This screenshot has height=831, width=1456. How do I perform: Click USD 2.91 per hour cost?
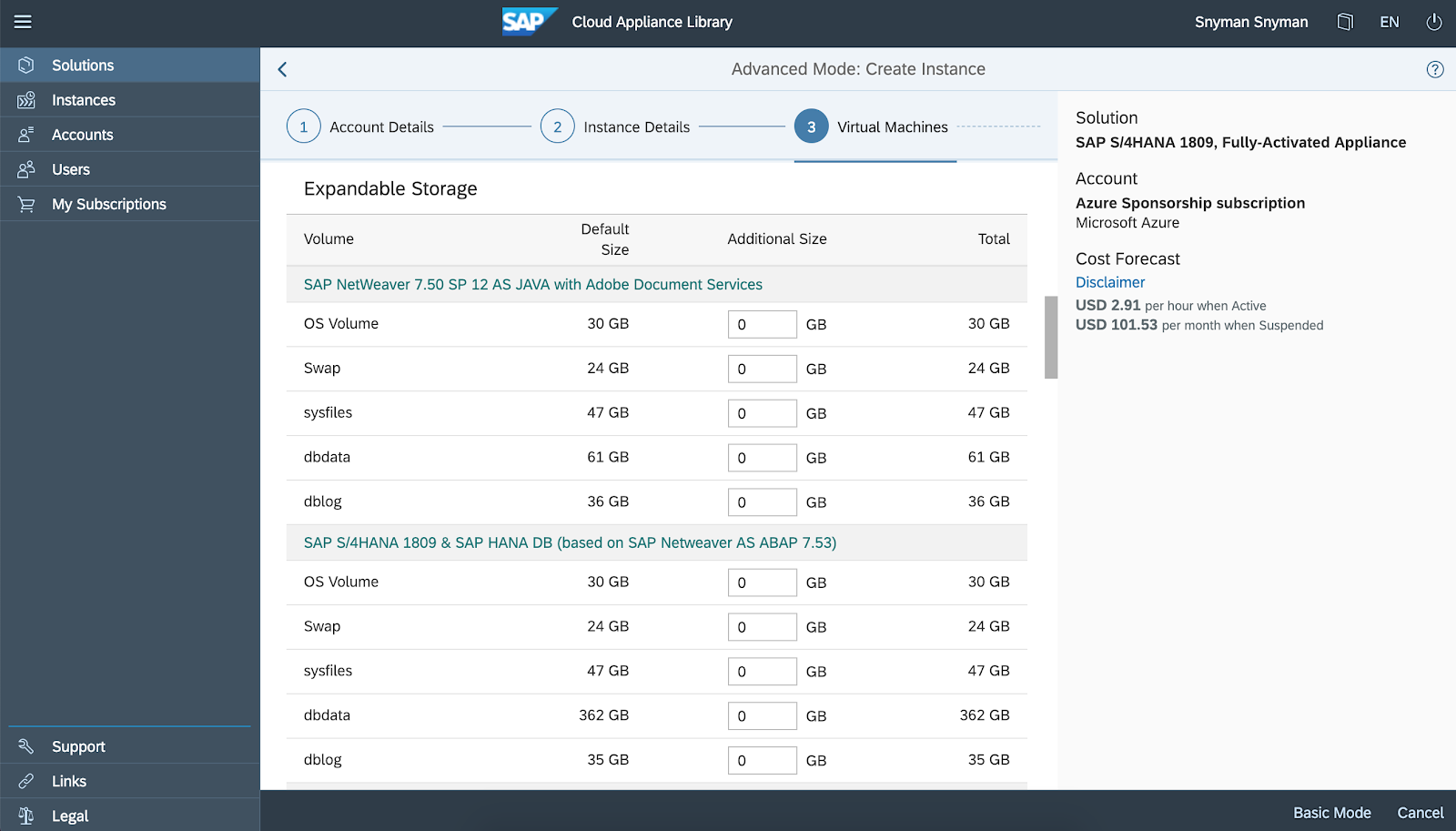tap(1170, 306)
